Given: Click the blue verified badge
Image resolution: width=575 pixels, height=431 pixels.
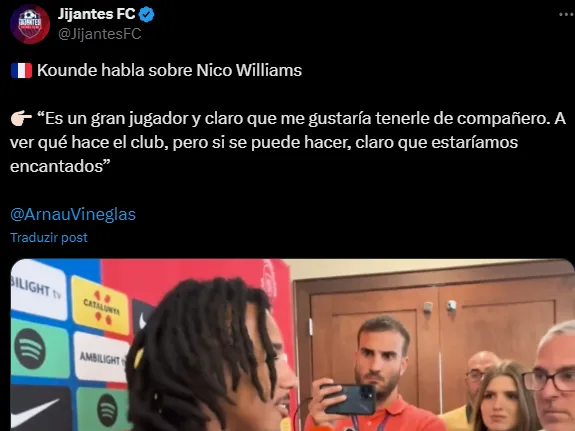Looking at the screenshot, I should click(147, 15).
